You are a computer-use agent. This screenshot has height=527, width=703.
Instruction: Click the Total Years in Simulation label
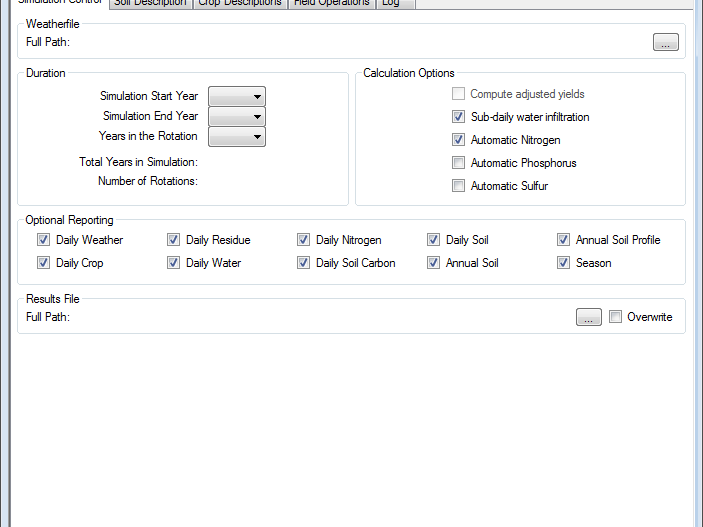[x=139, y=162]
